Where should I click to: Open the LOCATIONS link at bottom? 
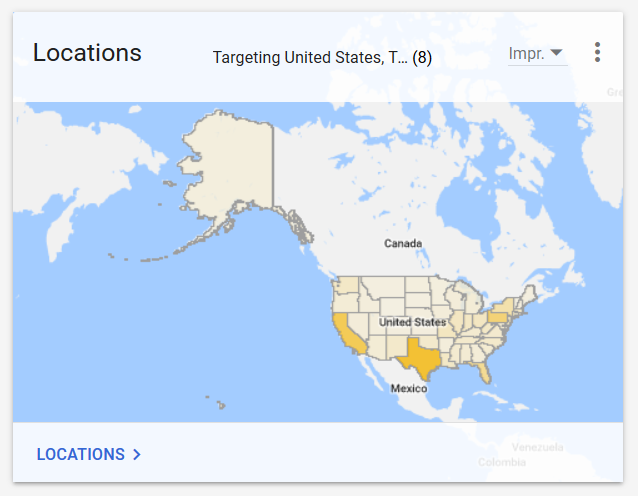pyautogui.click(x=89, y=454)
